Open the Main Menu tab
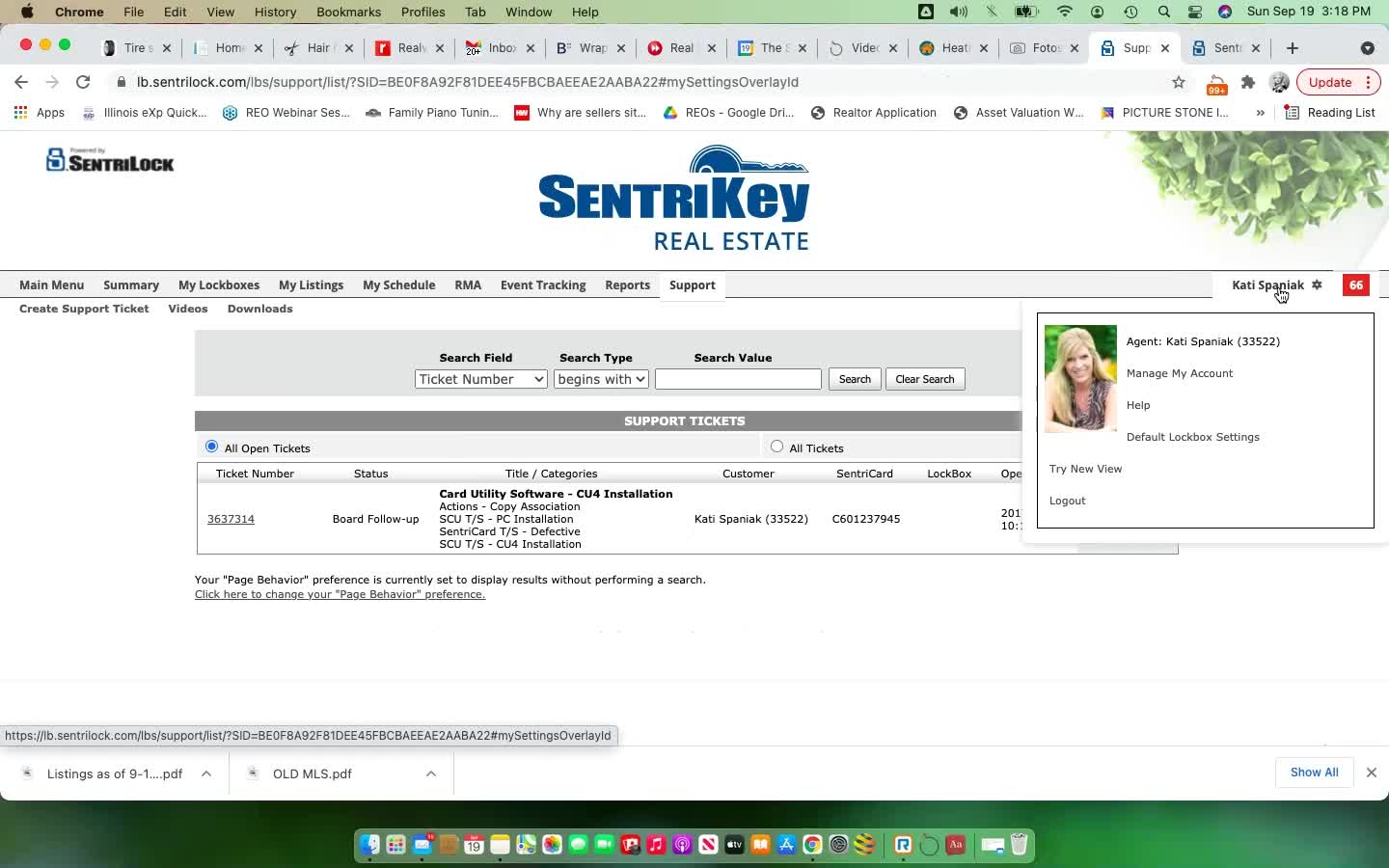 (x=51, y=285)
